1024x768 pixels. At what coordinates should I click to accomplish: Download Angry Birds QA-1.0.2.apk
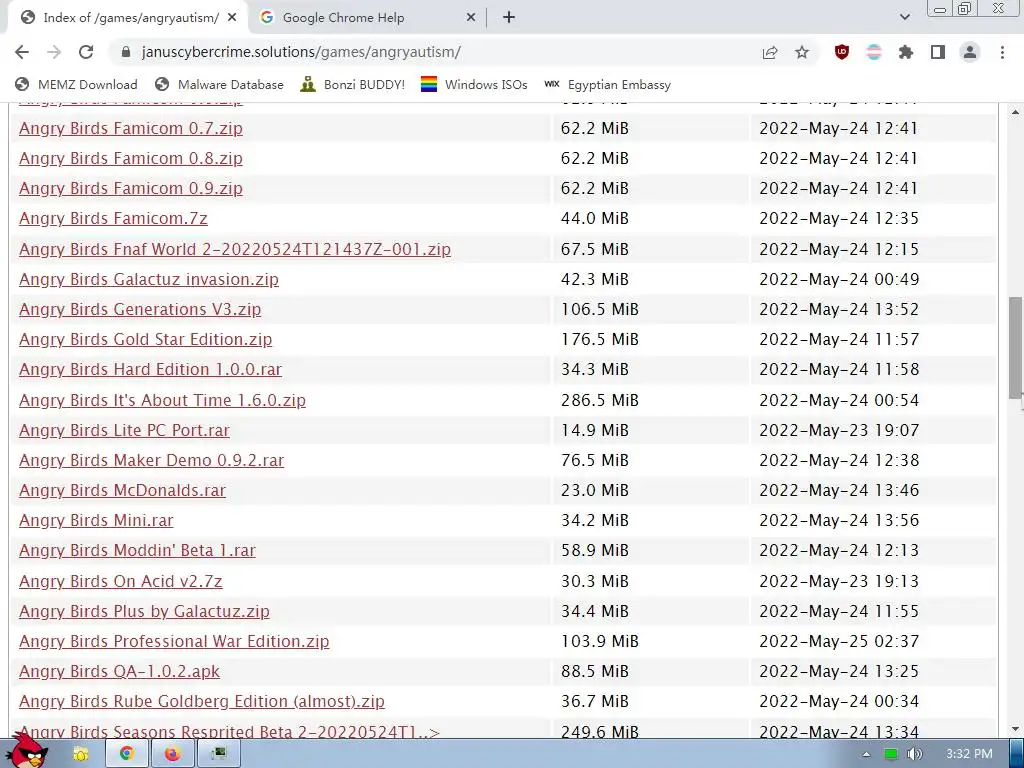point(120,671)
